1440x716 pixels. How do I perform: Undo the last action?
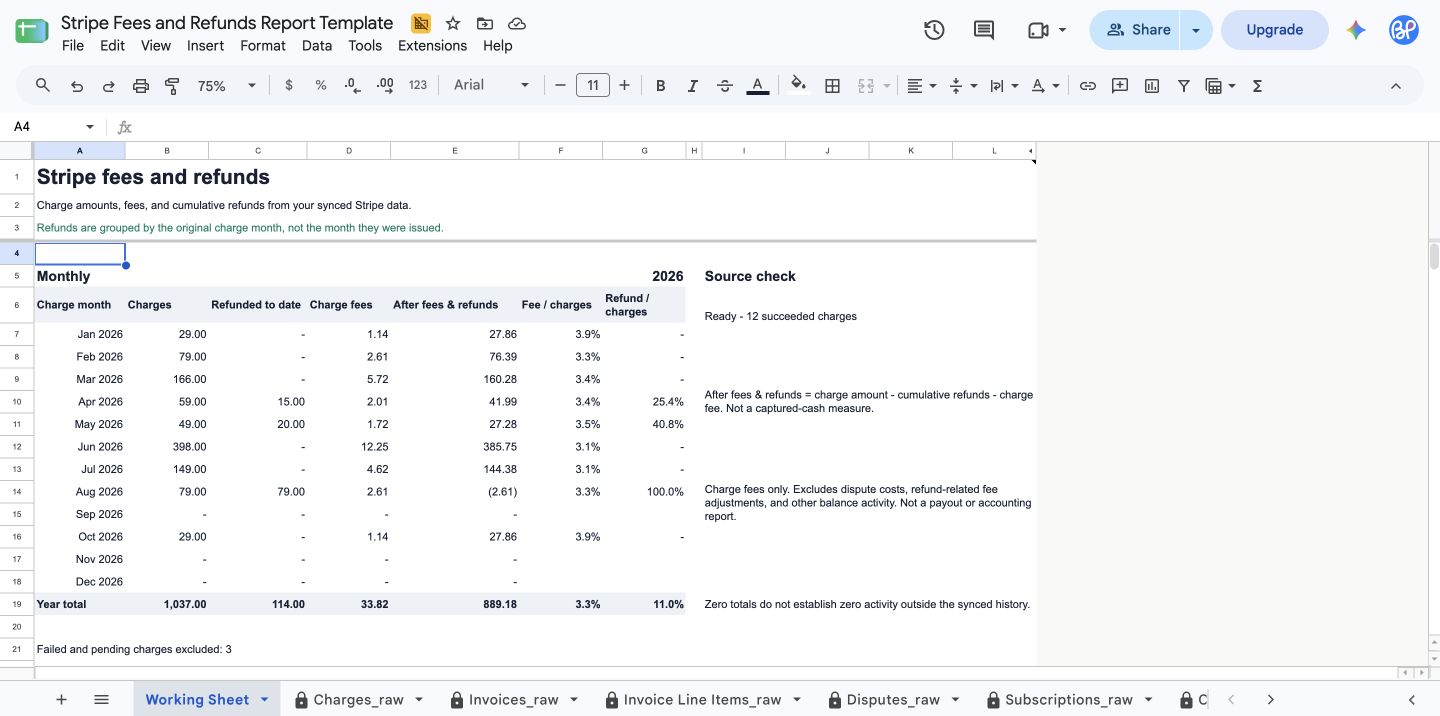(77, 86)
